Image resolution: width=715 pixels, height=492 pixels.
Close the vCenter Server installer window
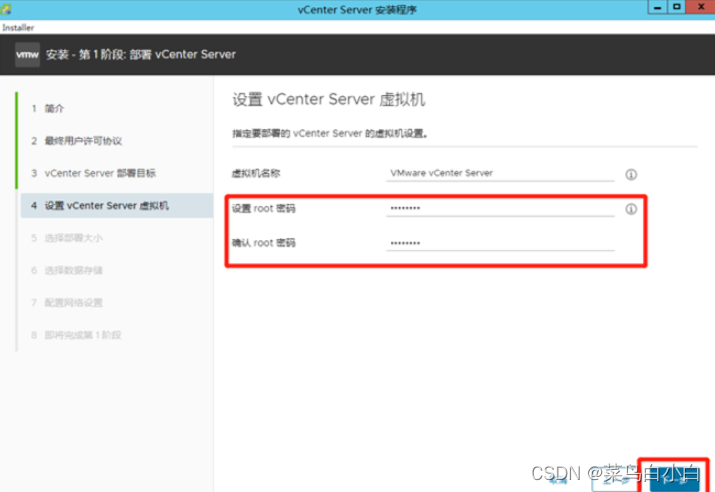[x=700, y=7]
